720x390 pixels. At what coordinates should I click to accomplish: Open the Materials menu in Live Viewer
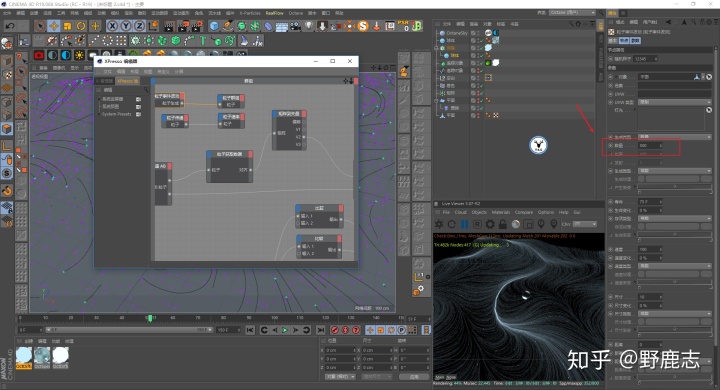(501, 212)
